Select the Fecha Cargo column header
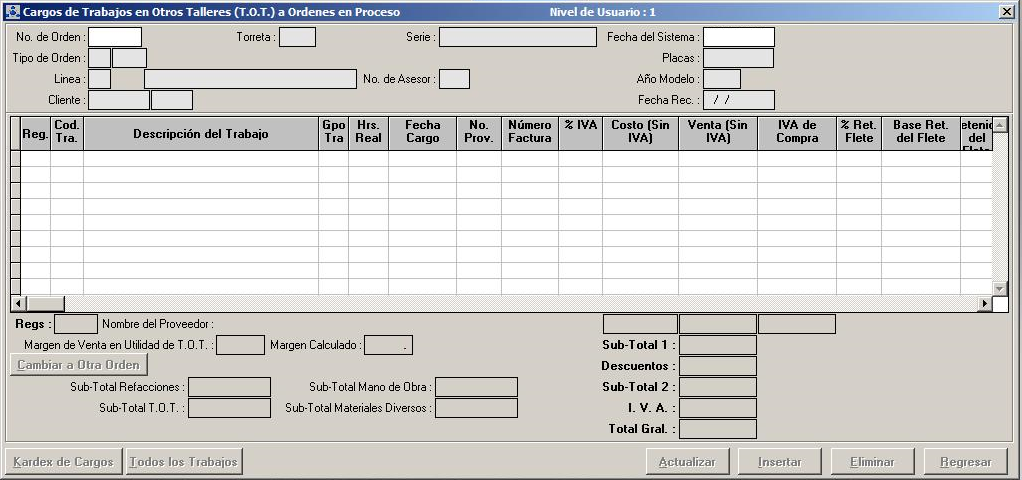This screenshot has height=480, width=1022. pyautogui.click(x=422, y=134)
